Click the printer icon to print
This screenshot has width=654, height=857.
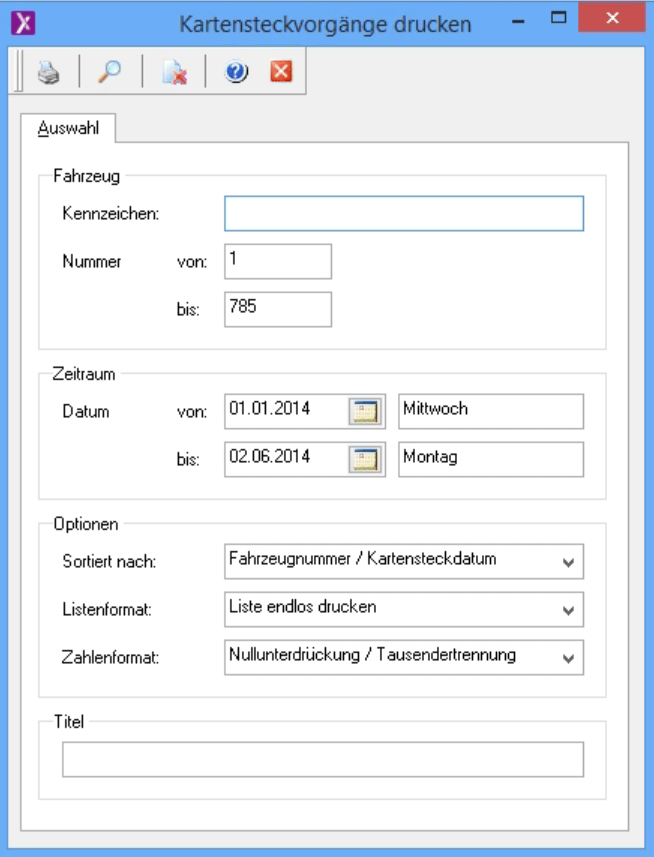click(x=49, y=73)
